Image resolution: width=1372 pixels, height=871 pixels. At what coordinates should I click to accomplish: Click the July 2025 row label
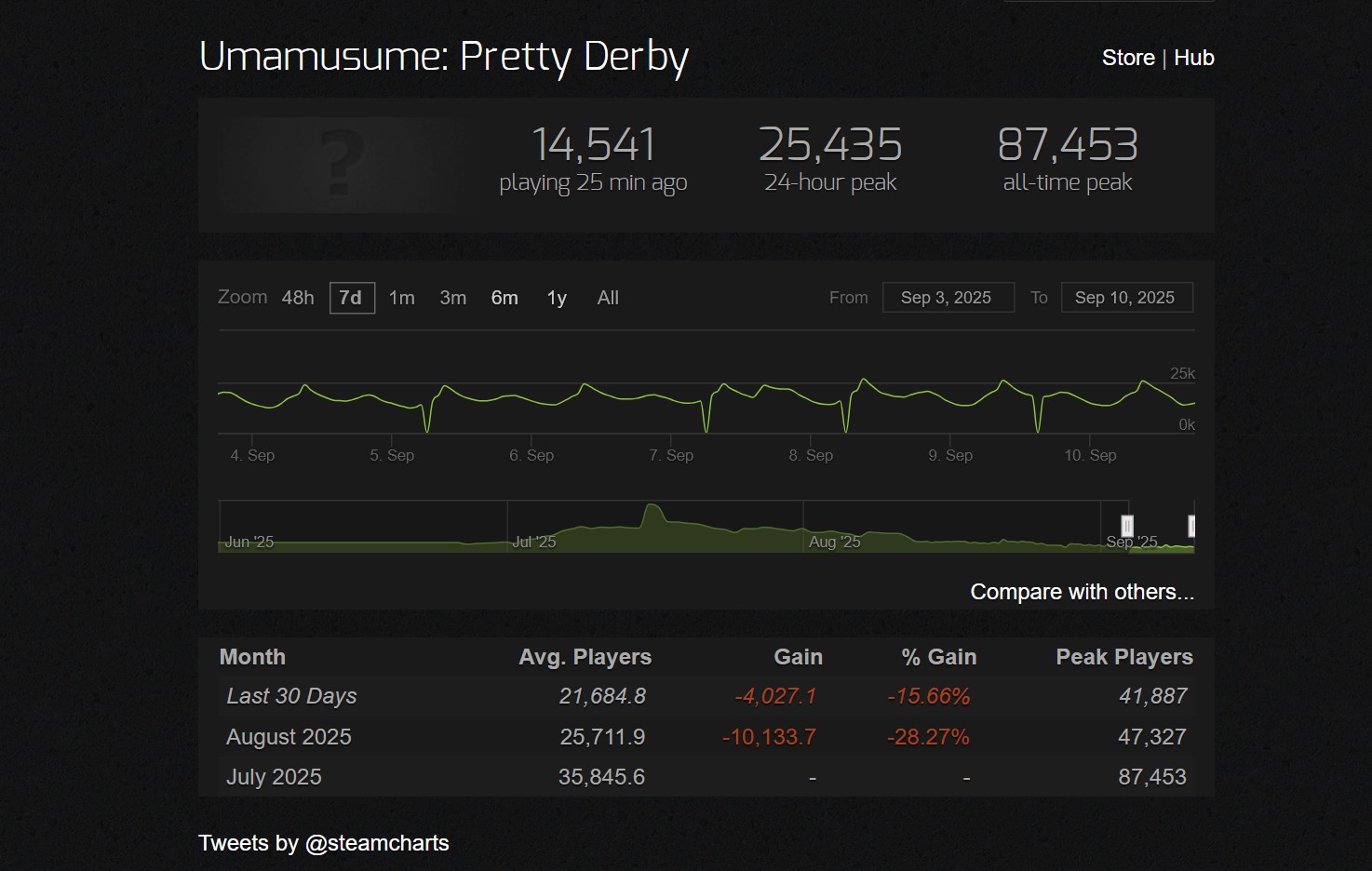[x=274, y=777]
